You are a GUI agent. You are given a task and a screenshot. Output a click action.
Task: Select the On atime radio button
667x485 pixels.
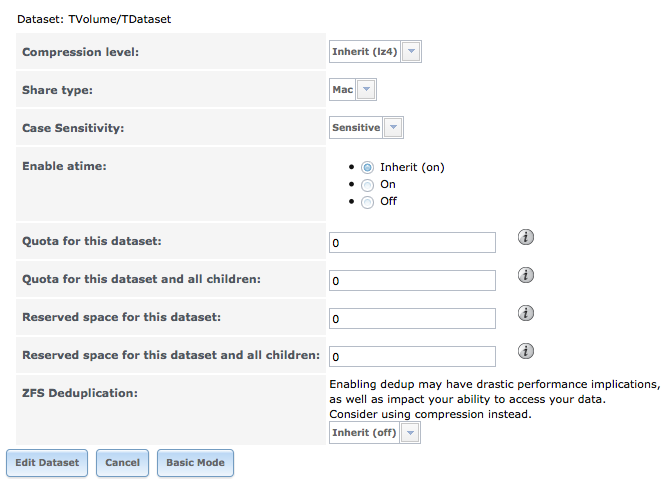(368, 185)
